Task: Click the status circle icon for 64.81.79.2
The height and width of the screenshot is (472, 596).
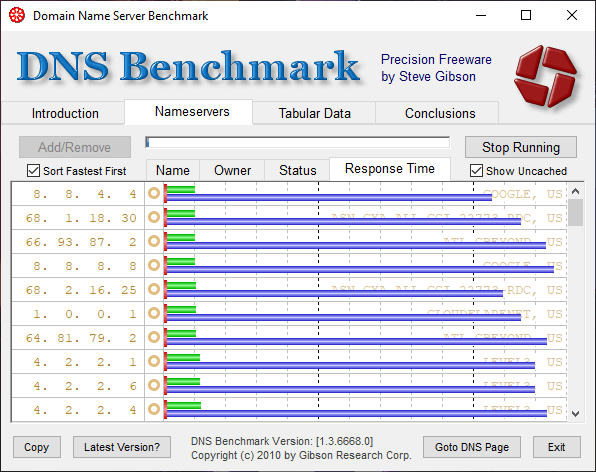Action: pos(154,337)
